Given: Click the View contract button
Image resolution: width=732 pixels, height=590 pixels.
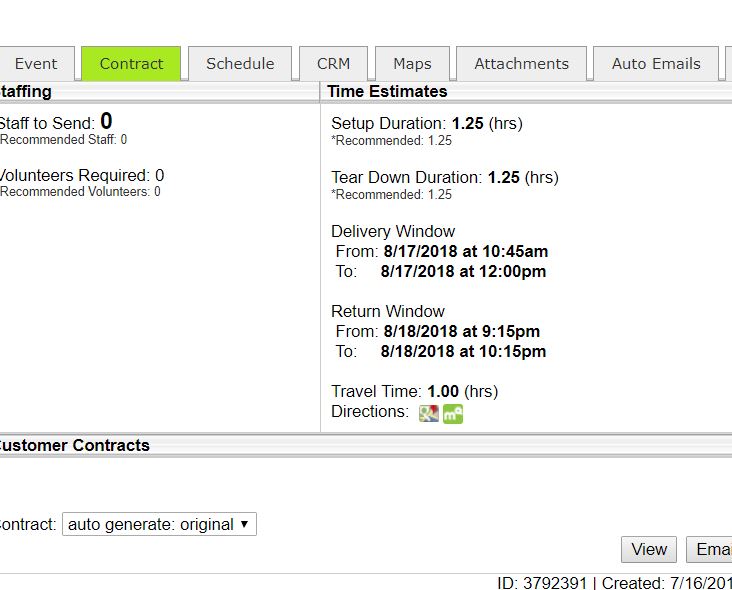Looking at the screenshot, I should click(648, 549).
